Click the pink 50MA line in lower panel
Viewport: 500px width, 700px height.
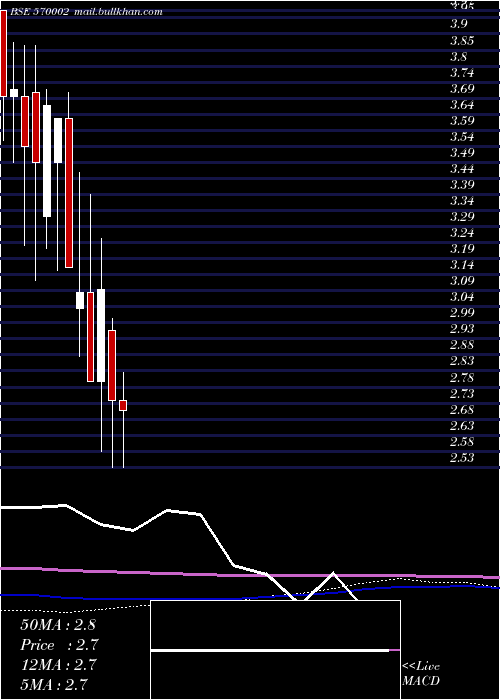click(x=250, y=575)
